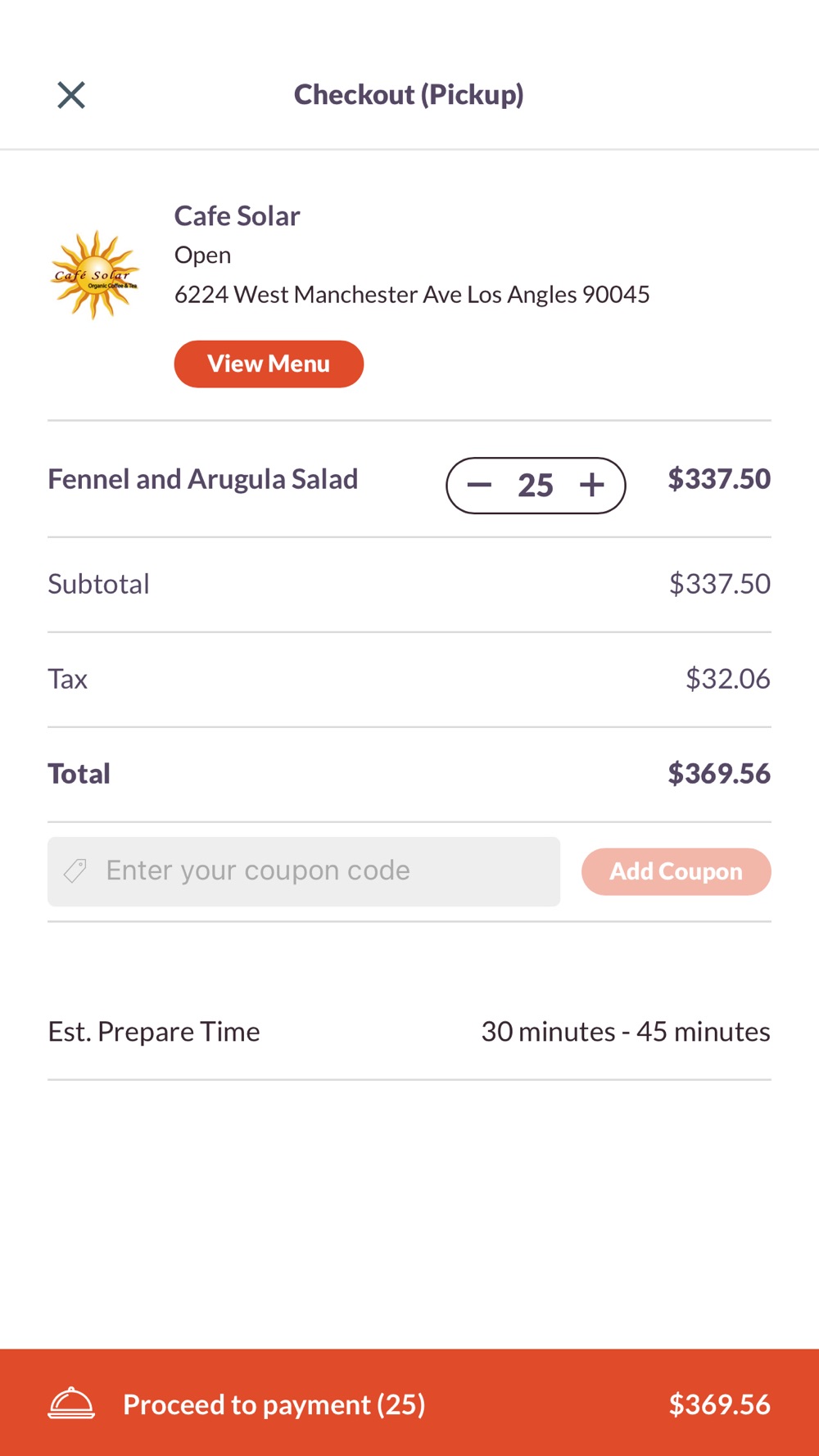Tap the quantity number 25
This screenshot has height=1456, width=819.
click(x=536, y=486)
